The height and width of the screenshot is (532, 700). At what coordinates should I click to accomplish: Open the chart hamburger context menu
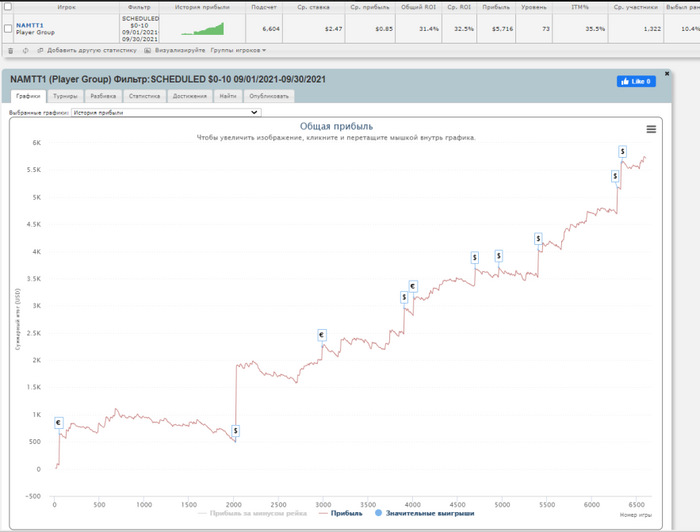tap(651, 129)
